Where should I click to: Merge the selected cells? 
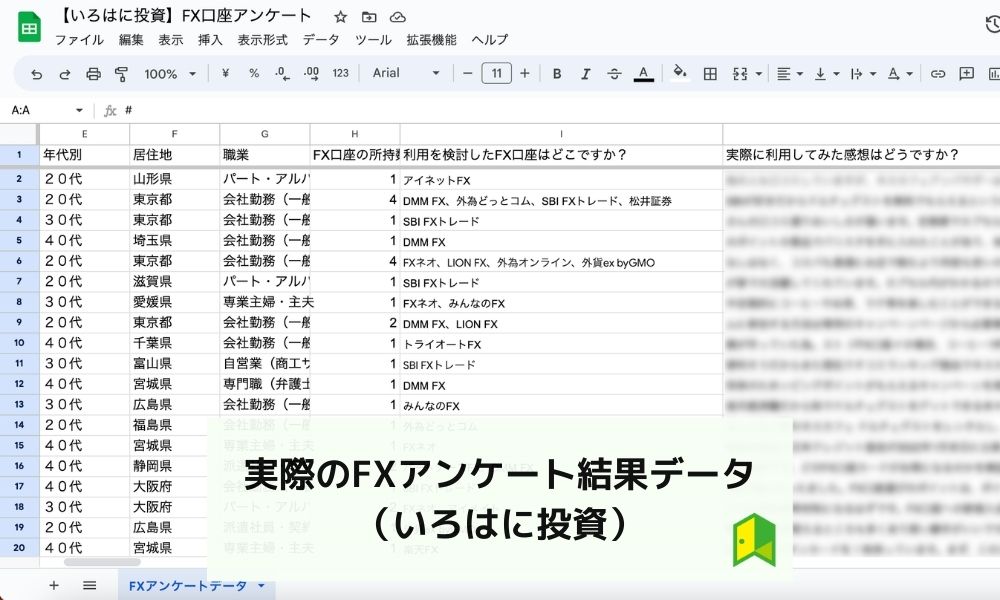[x=740, y=74]
